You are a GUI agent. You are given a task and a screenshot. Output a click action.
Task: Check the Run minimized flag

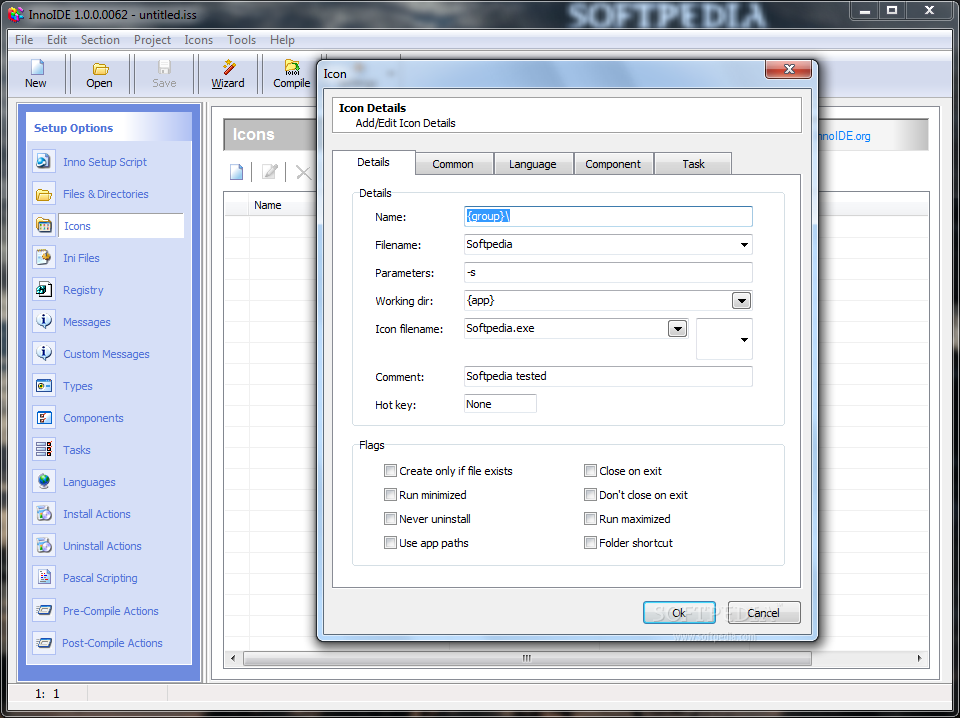point(390,495)
